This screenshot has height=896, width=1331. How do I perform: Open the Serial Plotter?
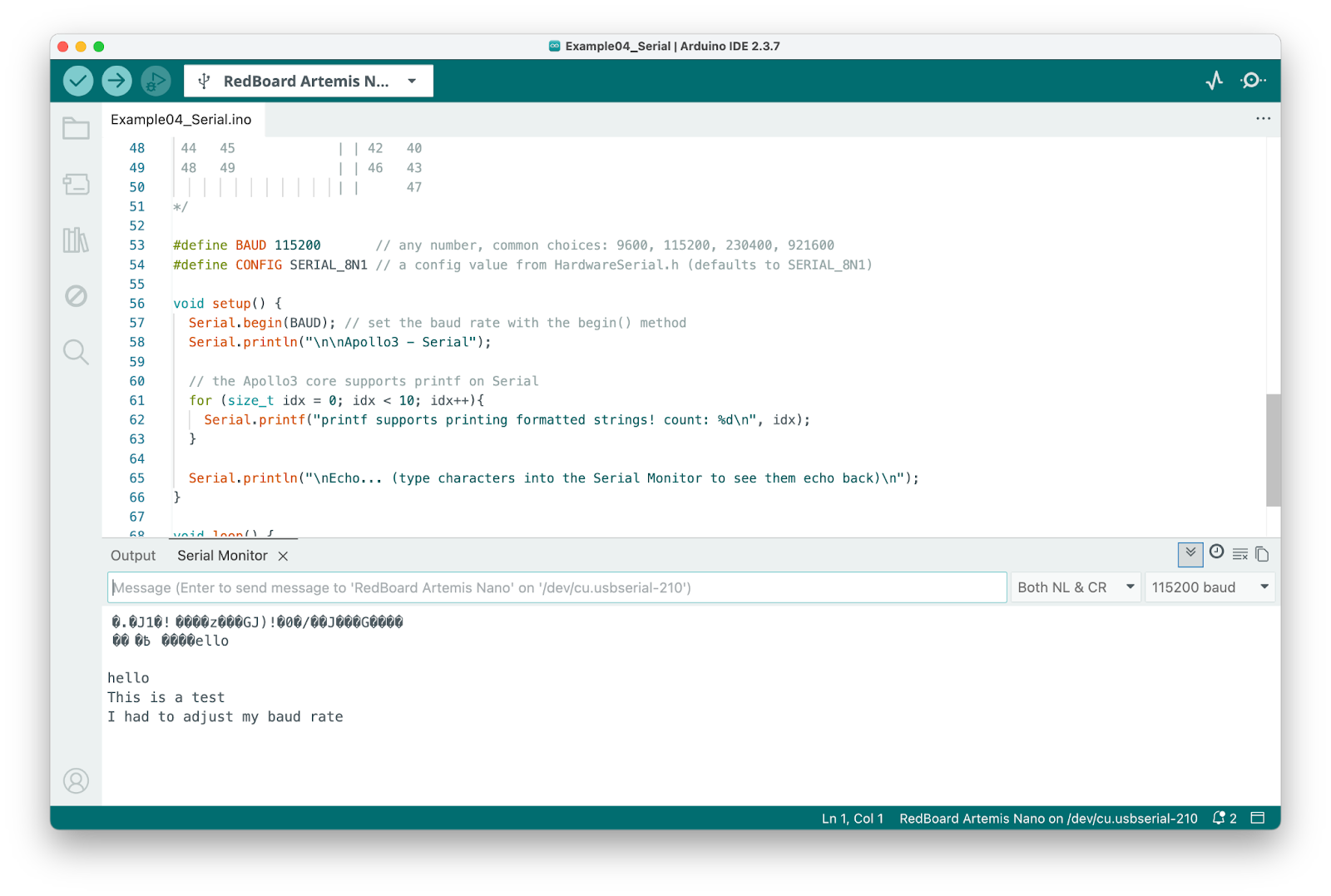[x=1215, y=80]
